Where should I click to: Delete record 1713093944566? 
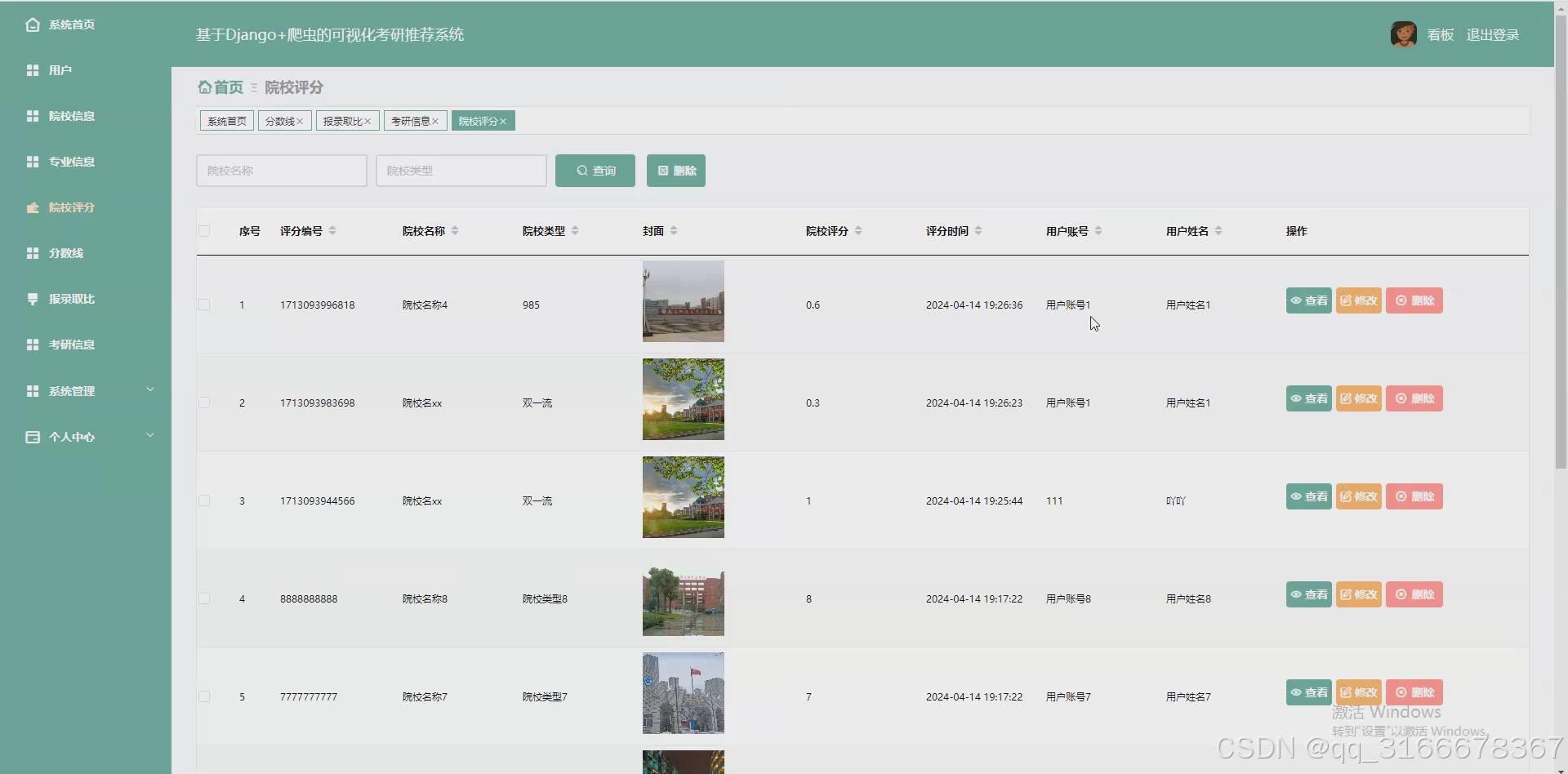(1414, 496)
